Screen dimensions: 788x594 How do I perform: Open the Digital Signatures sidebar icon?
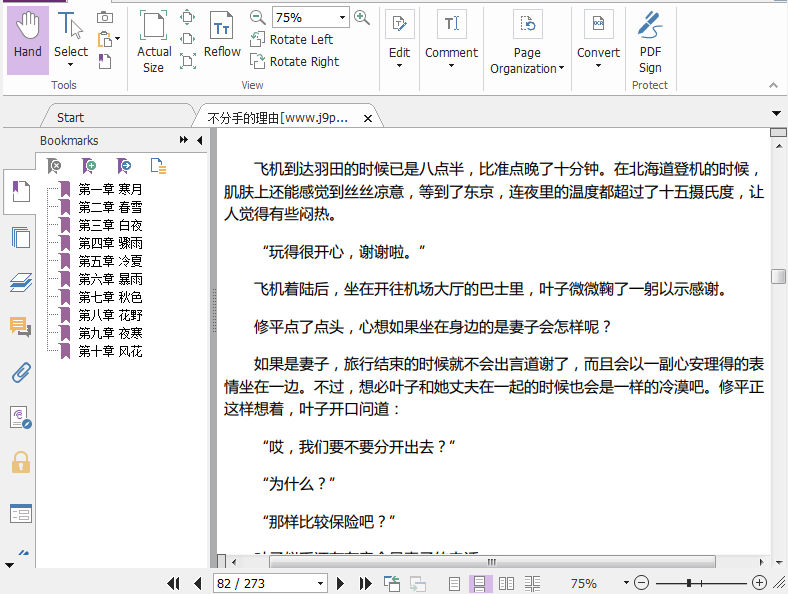(x=21, y=418)
